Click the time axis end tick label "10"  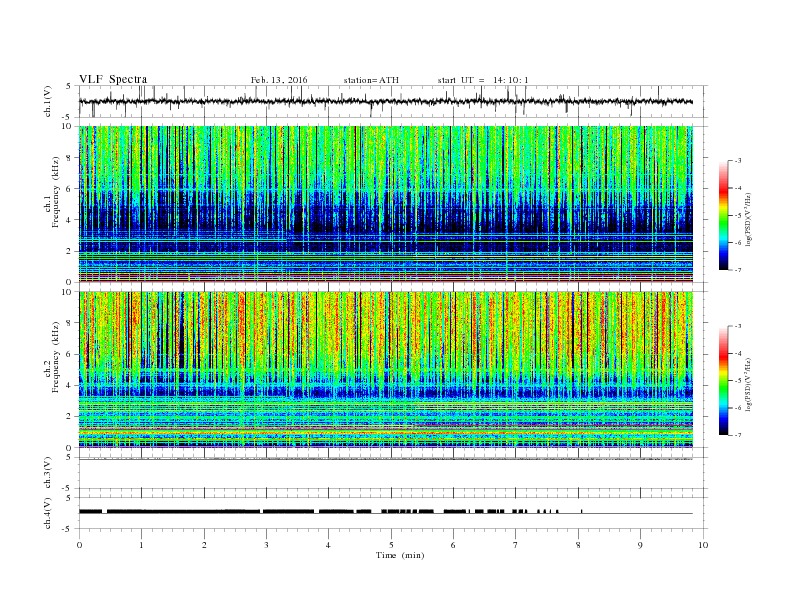pos(703,545)
